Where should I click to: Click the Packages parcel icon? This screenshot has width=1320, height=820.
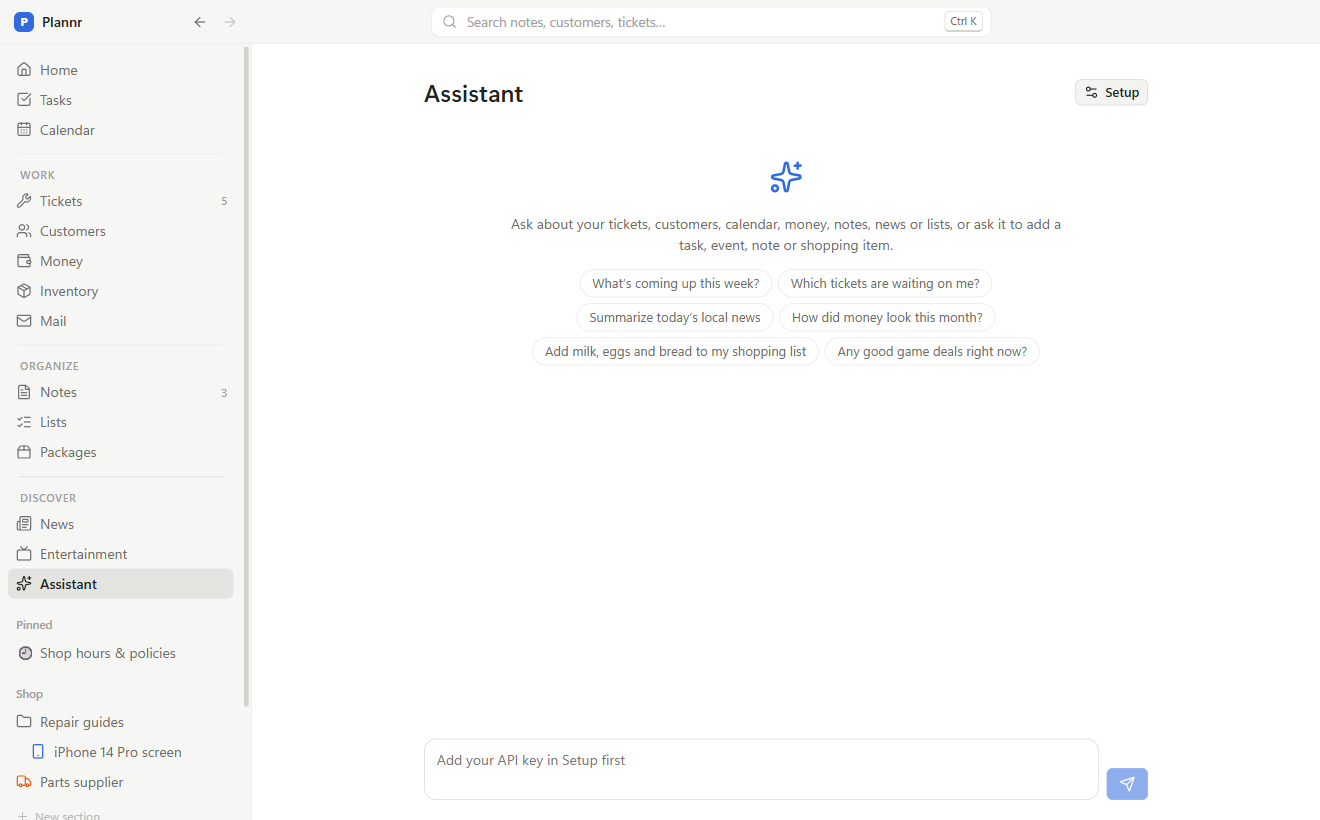click(x=25, y=452)
